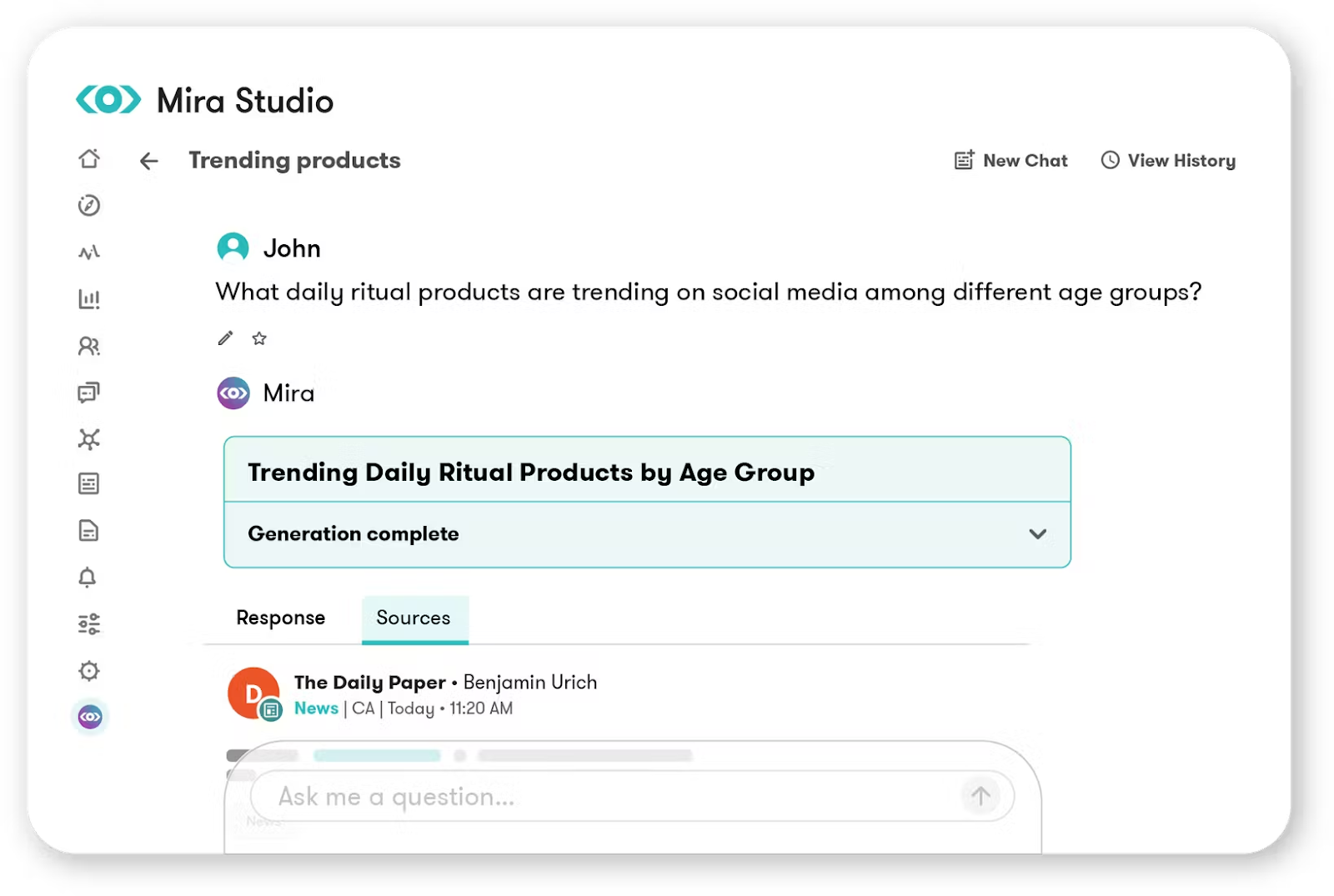Open the Settings gear icon
The image size is (1334, 896).
click(x=89, y=671)
